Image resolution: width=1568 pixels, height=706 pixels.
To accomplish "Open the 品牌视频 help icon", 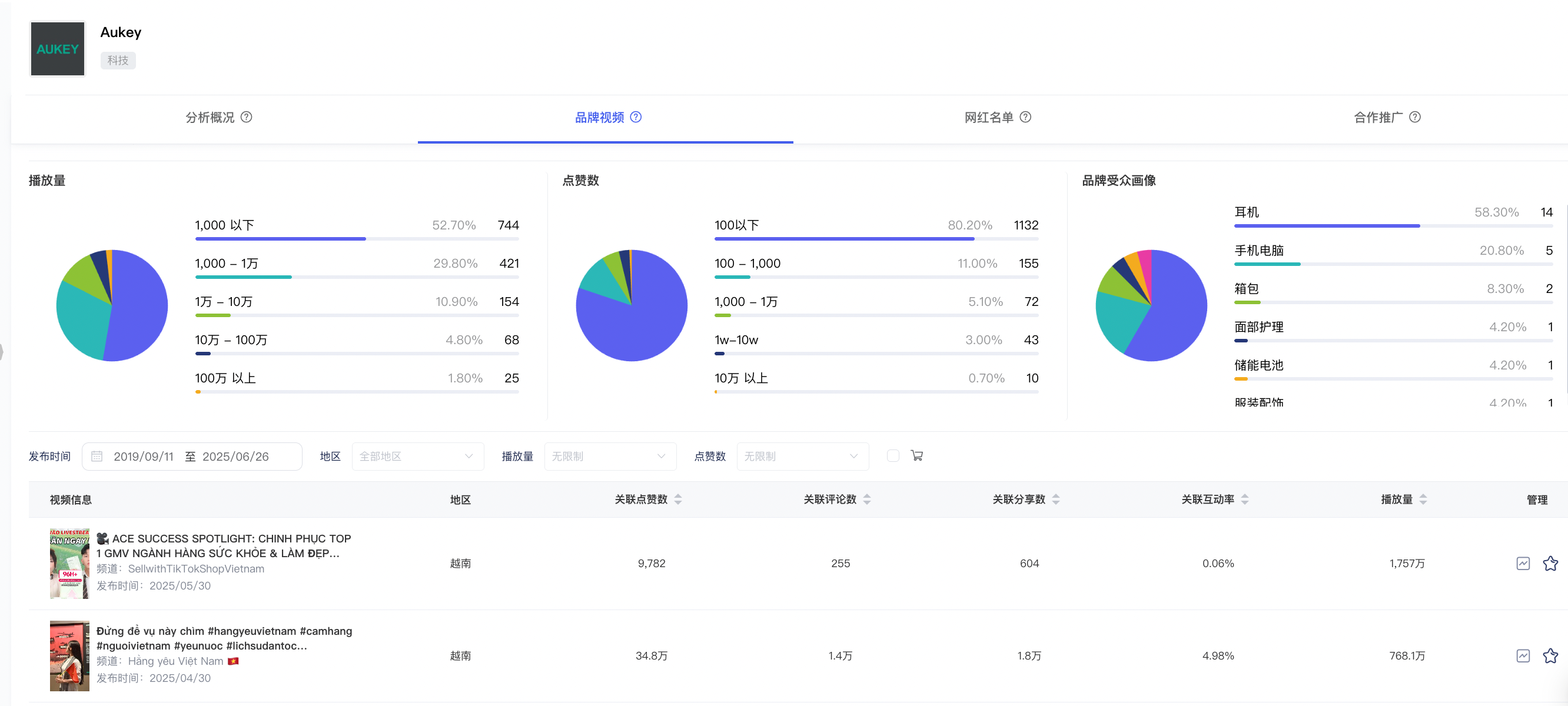I will point(637,118).
